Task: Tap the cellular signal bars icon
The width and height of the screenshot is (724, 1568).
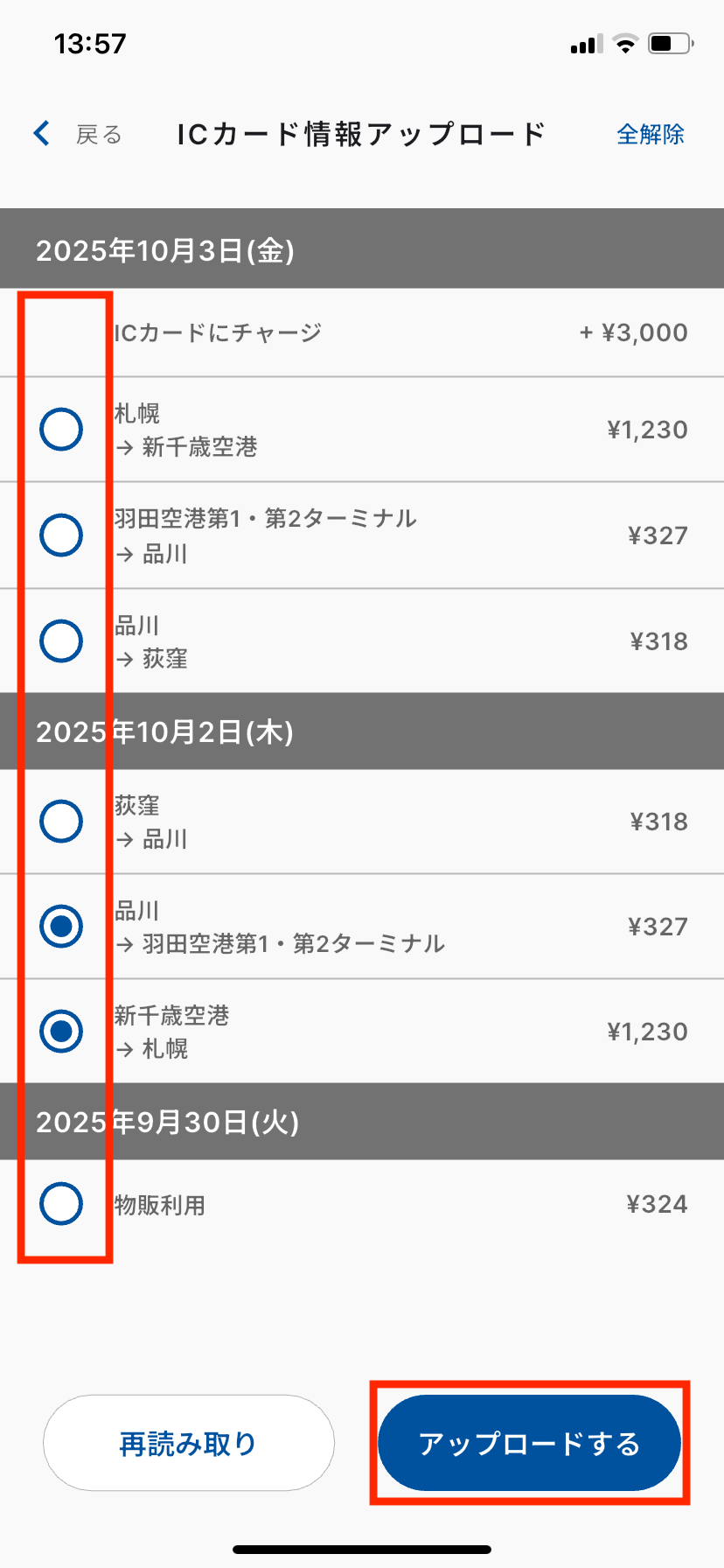Action: [586, 45]
